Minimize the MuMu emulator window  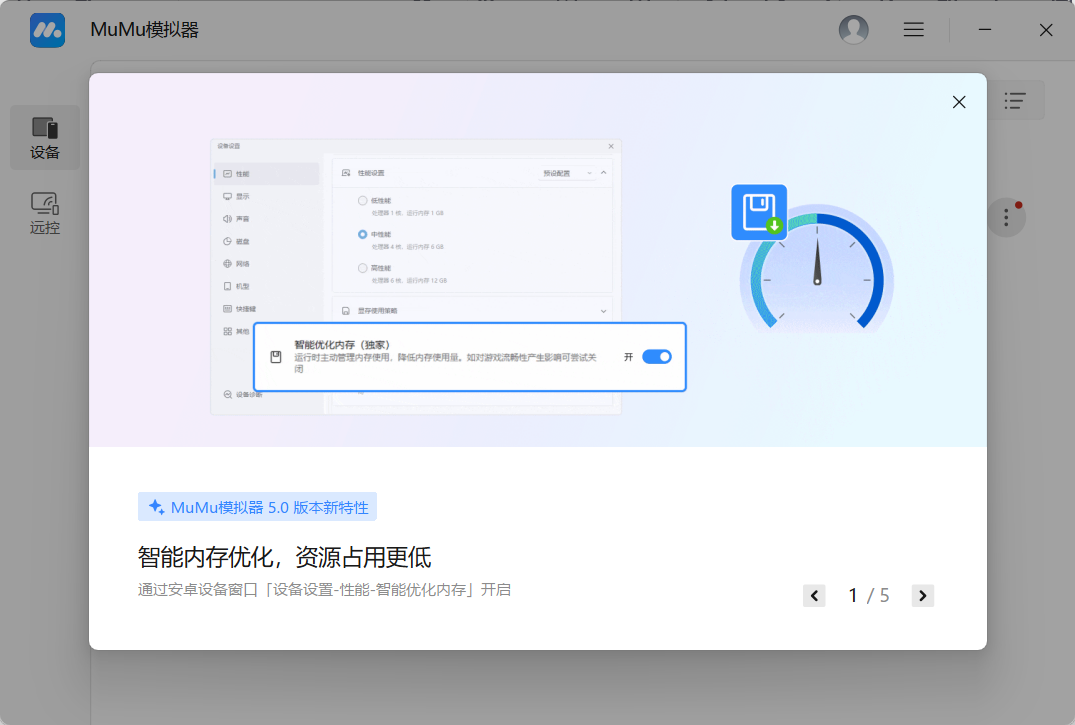pyautogui.click(x=985, y=29)
